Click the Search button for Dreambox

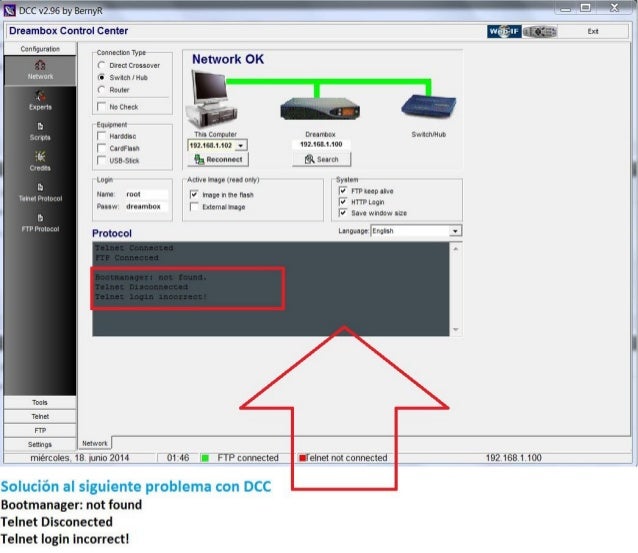[321, 160]
